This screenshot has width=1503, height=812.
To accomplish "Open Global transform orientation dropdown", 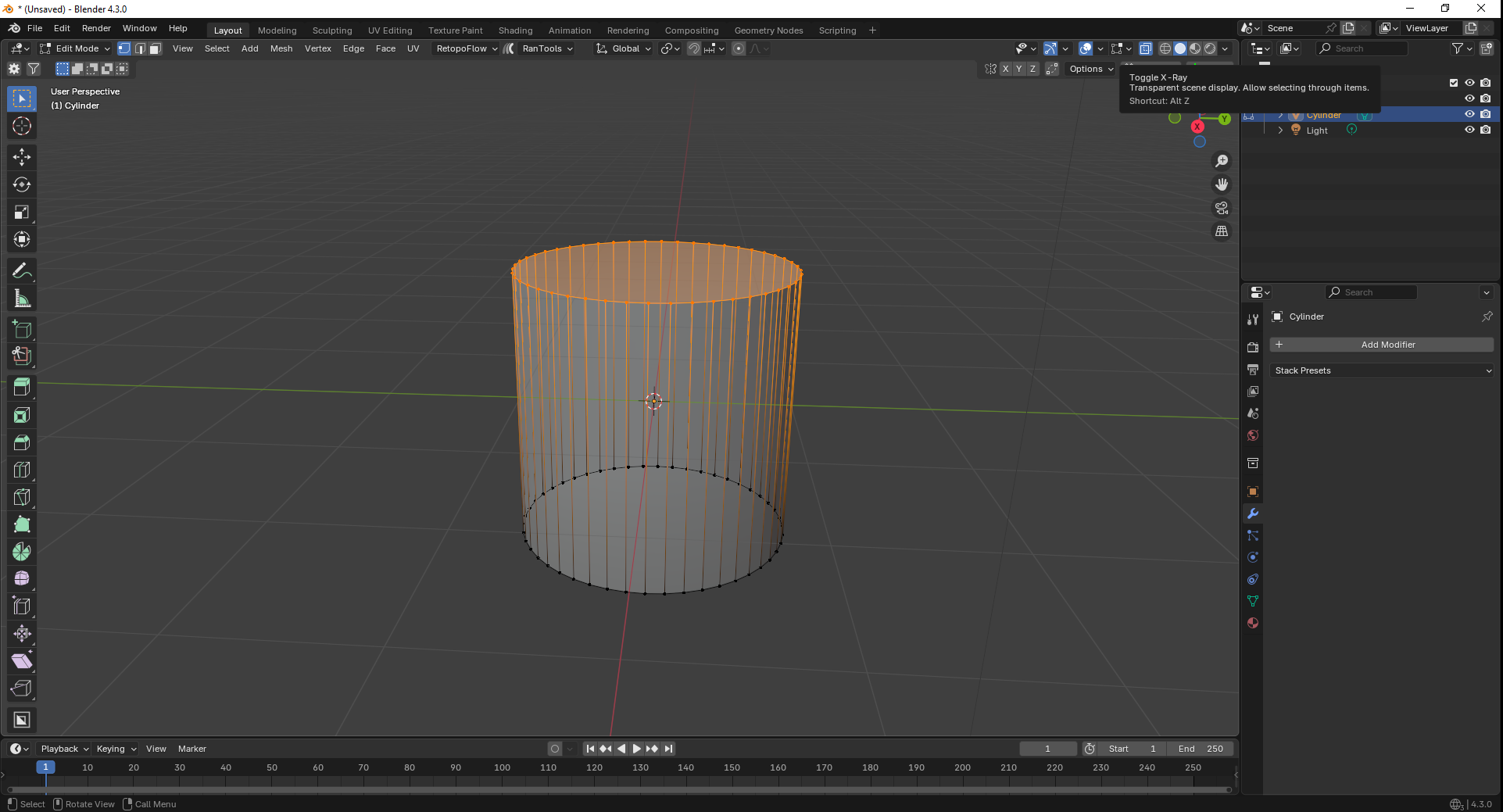I will click(624, 48).
